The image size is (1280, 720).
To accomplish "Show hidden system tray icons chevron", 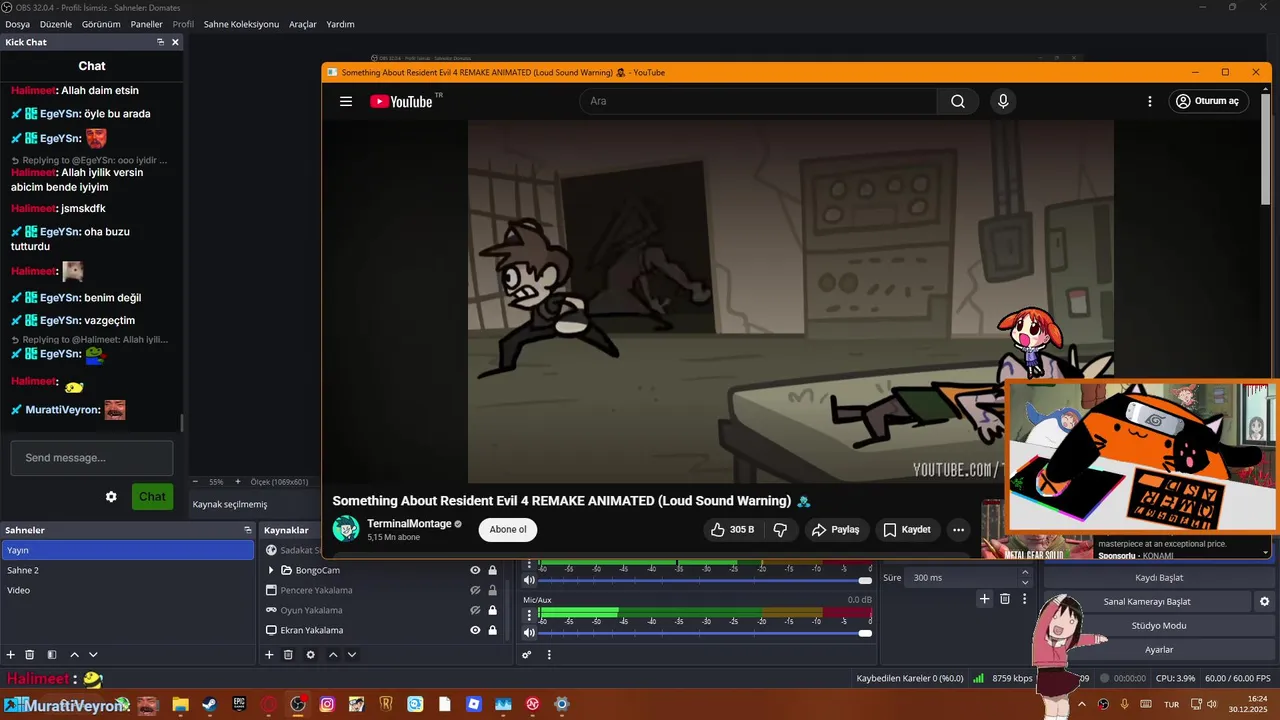I will coord(1081,704).
